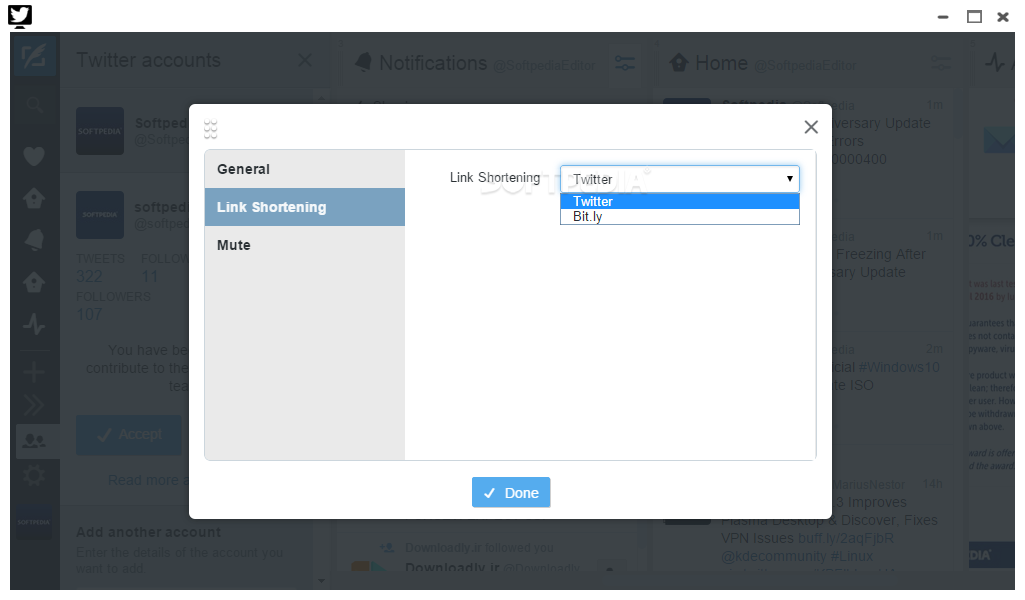
Task: Open Notifications column filter settings icon
Action: (x=624, y=63)
